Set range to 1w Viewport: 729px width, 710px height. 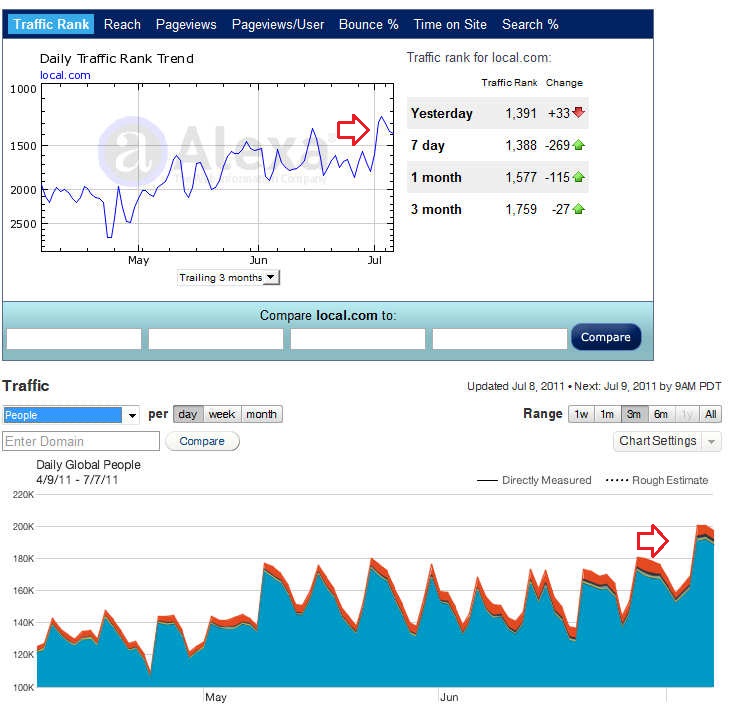tap(581, 414)
